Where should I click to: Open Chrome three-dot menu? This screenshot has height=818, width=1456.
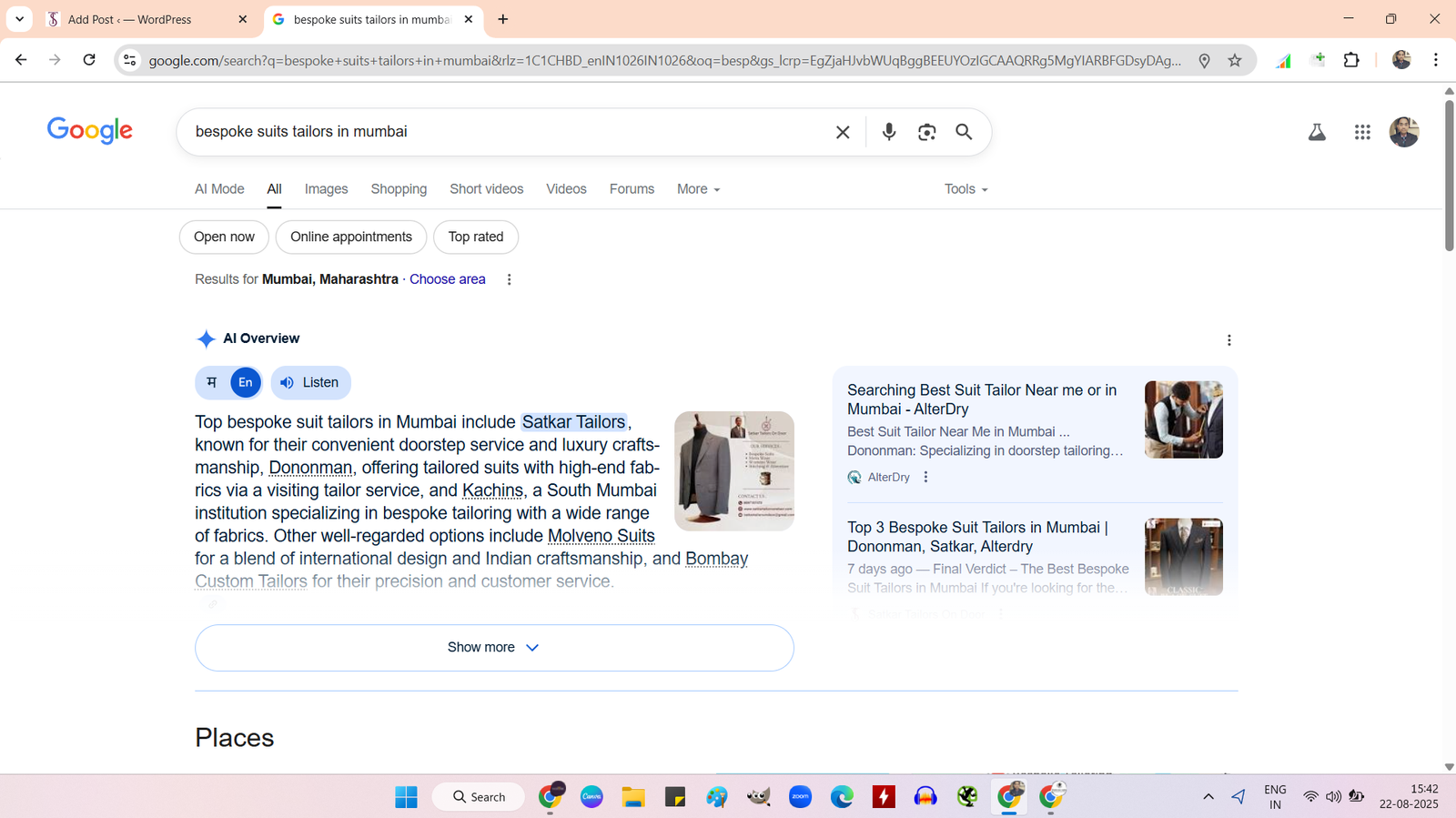(x=1436, y=60)
